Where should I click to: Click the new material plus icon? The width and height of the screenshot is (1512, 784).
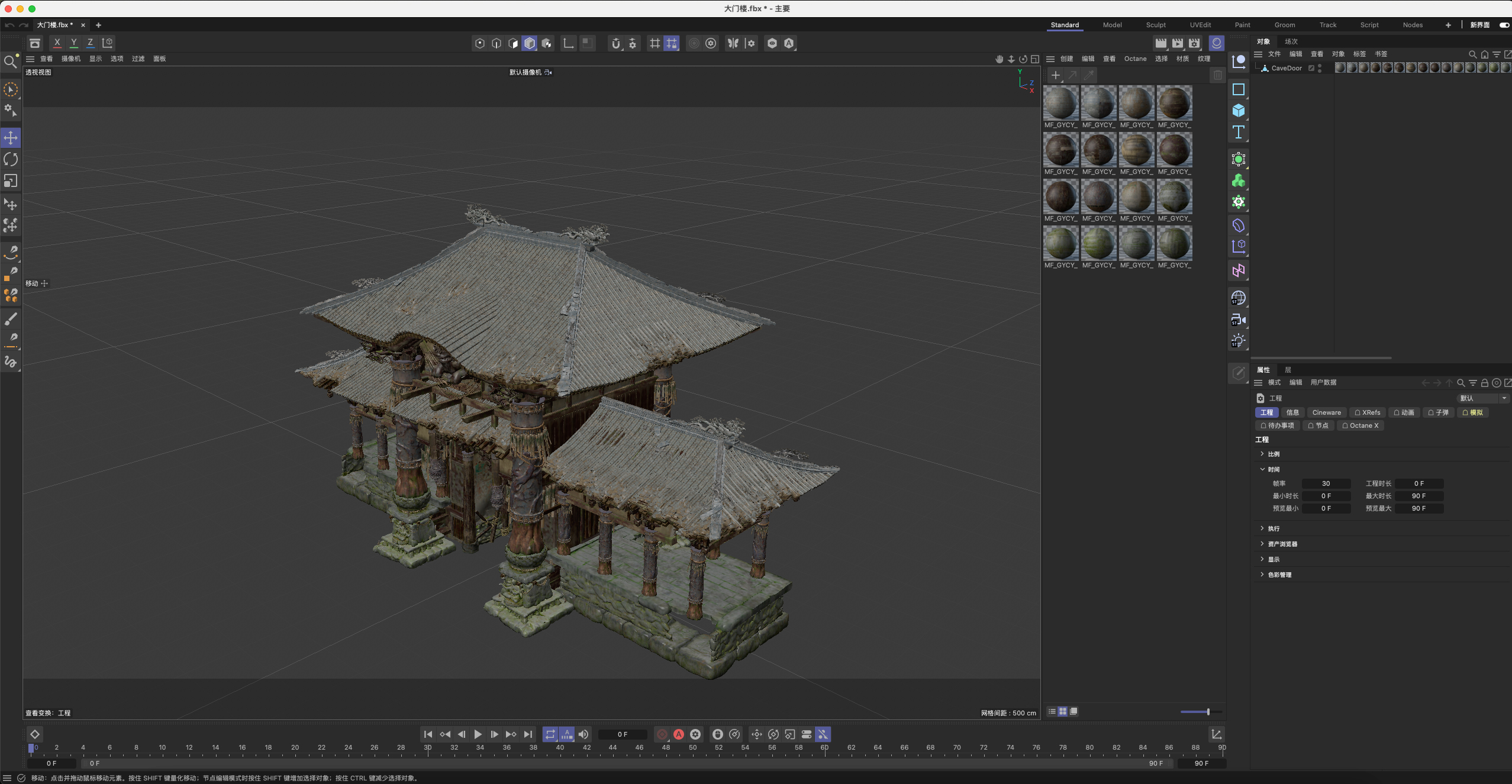click(1056, 75)
